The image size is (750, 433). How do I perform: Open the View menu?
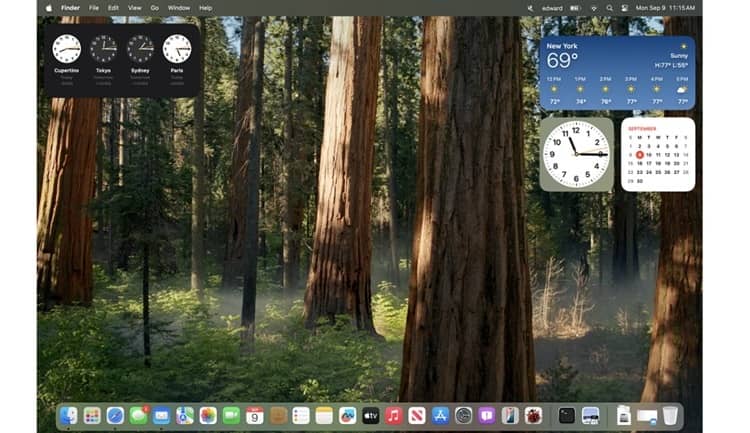click(134, 8)
